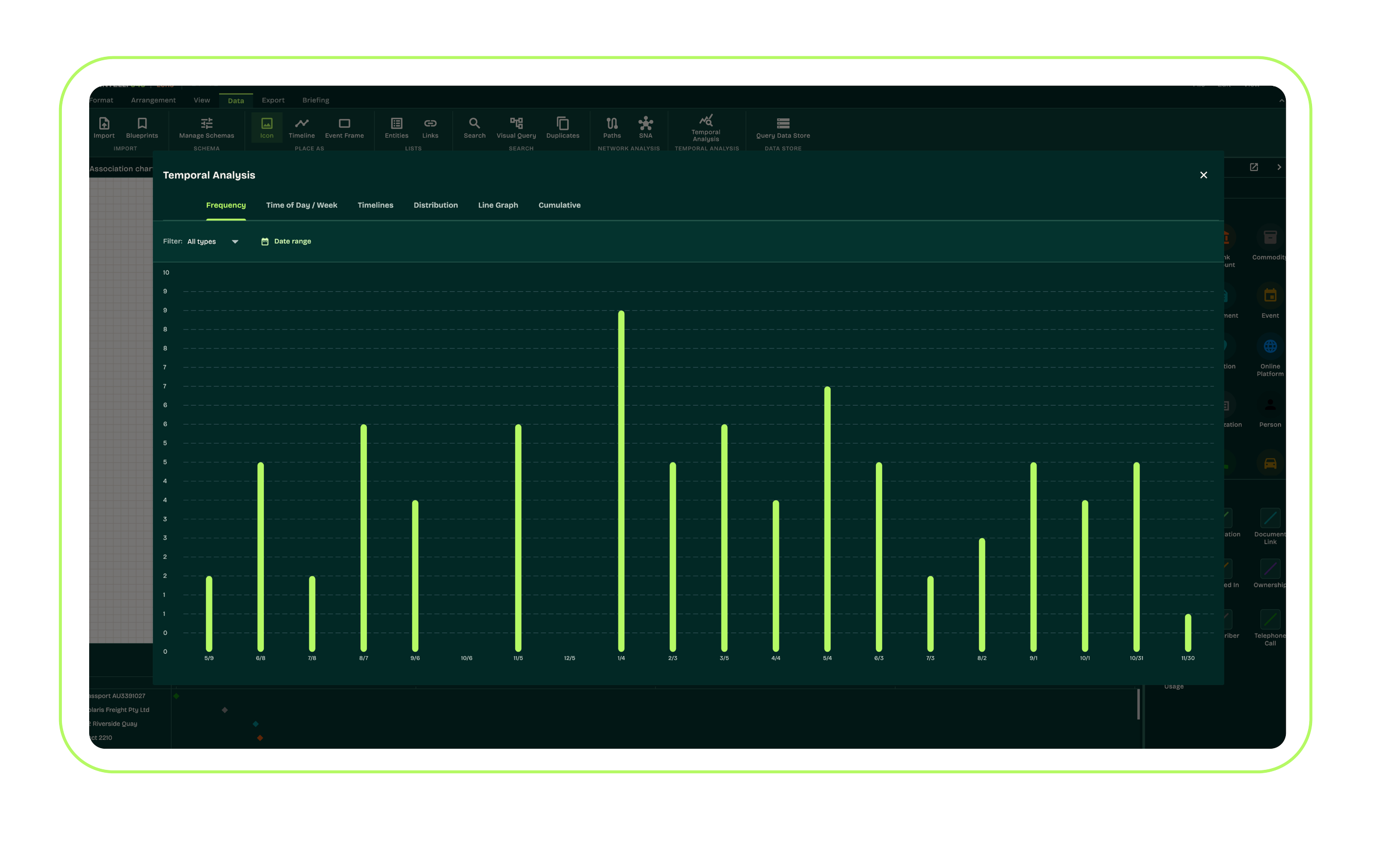Open the Arrangement ribbon tab

[153, 100]
